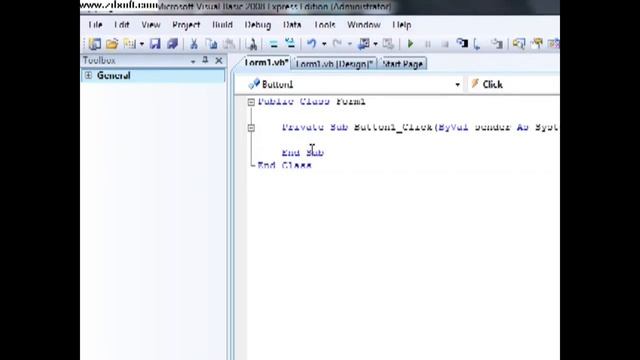
Task: Select the General toolbox category label
Action: click(x=113, y=76)
